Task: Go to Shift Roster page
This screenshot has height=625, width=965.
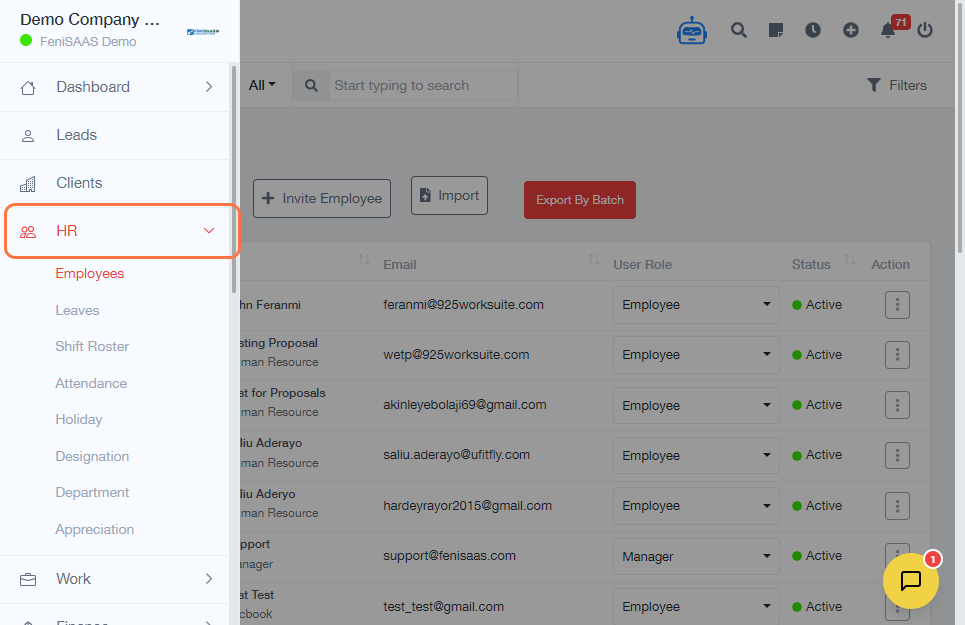Action: pos(92,346)
